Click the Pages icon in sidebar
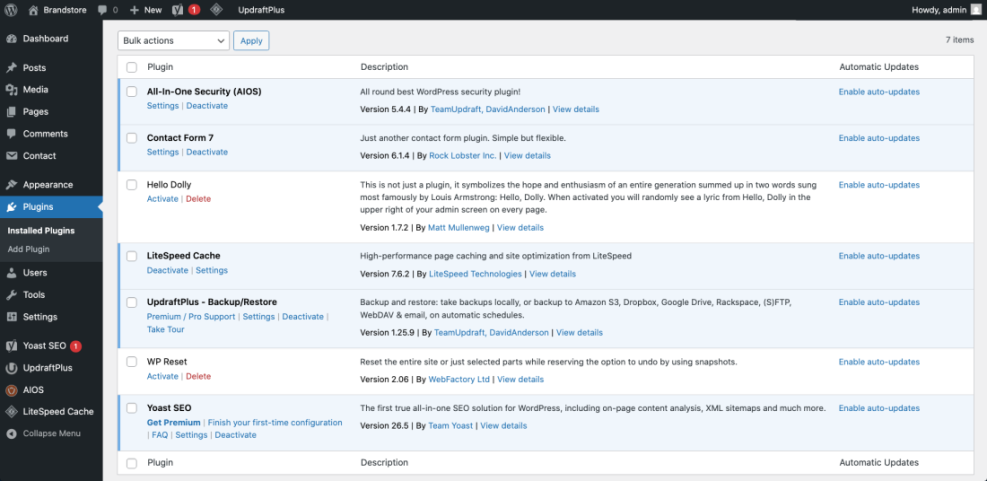This screenshot has width=987, height=481. pyautogui.click(x=11, y=112)
